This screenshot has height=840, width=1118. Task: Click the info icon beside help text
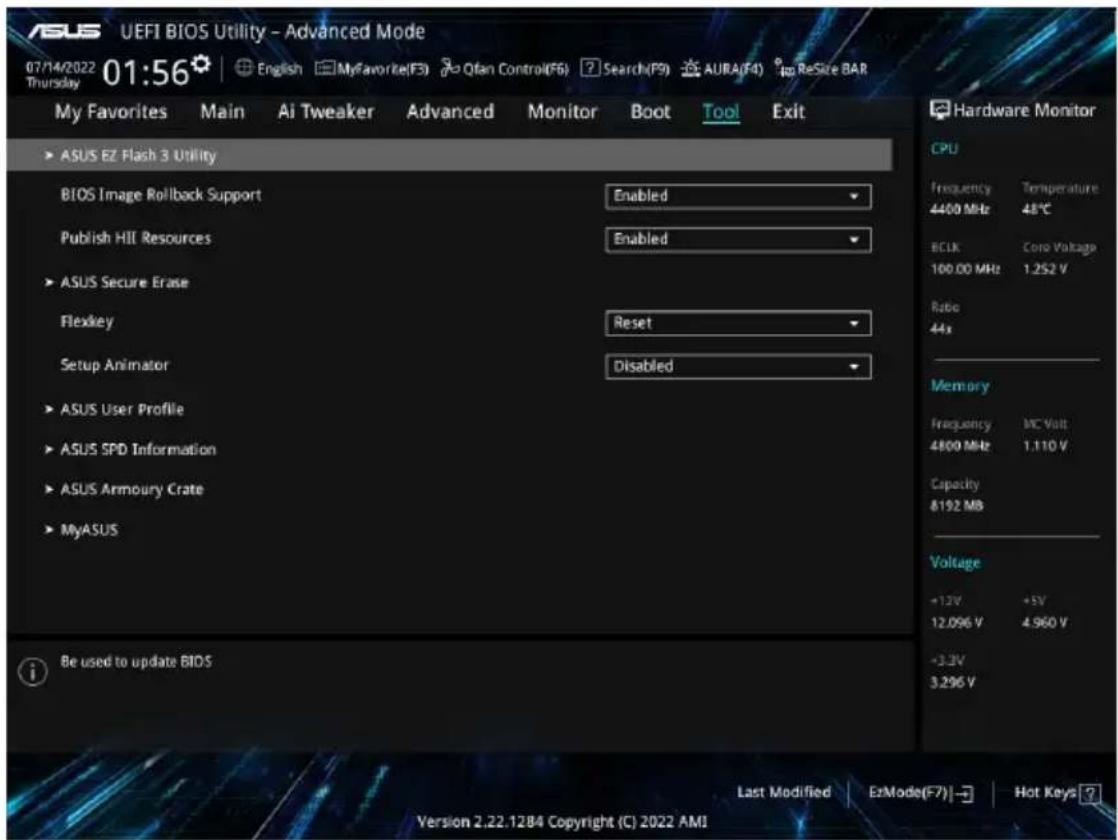33,671
